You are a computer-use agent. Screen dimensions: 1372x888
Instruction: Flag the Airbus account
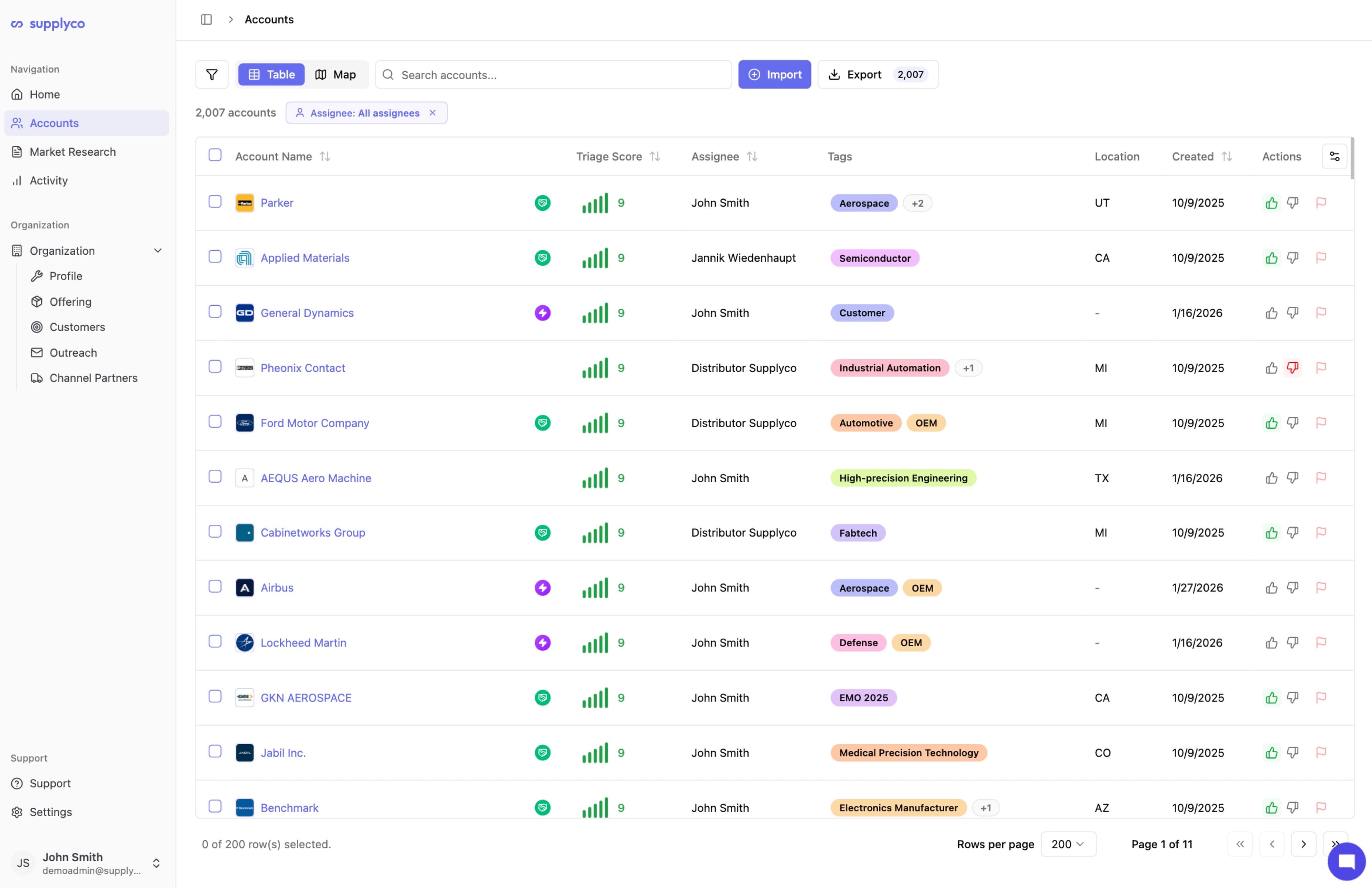pos(1321,588)
